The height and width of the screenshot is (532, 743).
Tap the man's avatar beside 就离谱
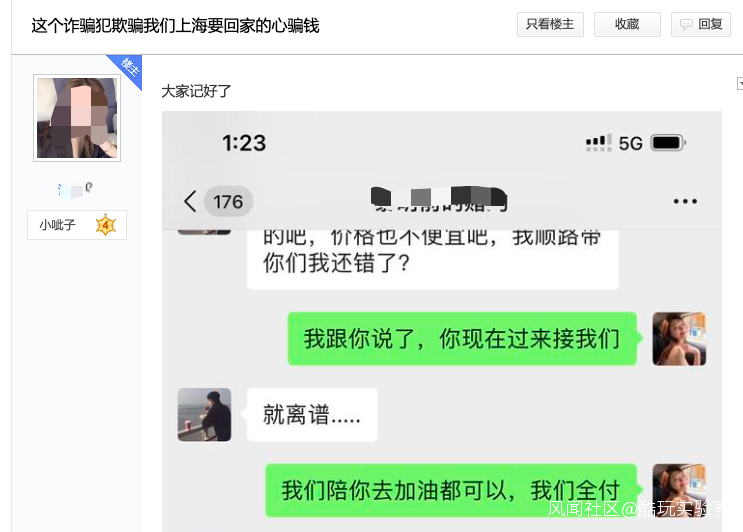[204, 415]
